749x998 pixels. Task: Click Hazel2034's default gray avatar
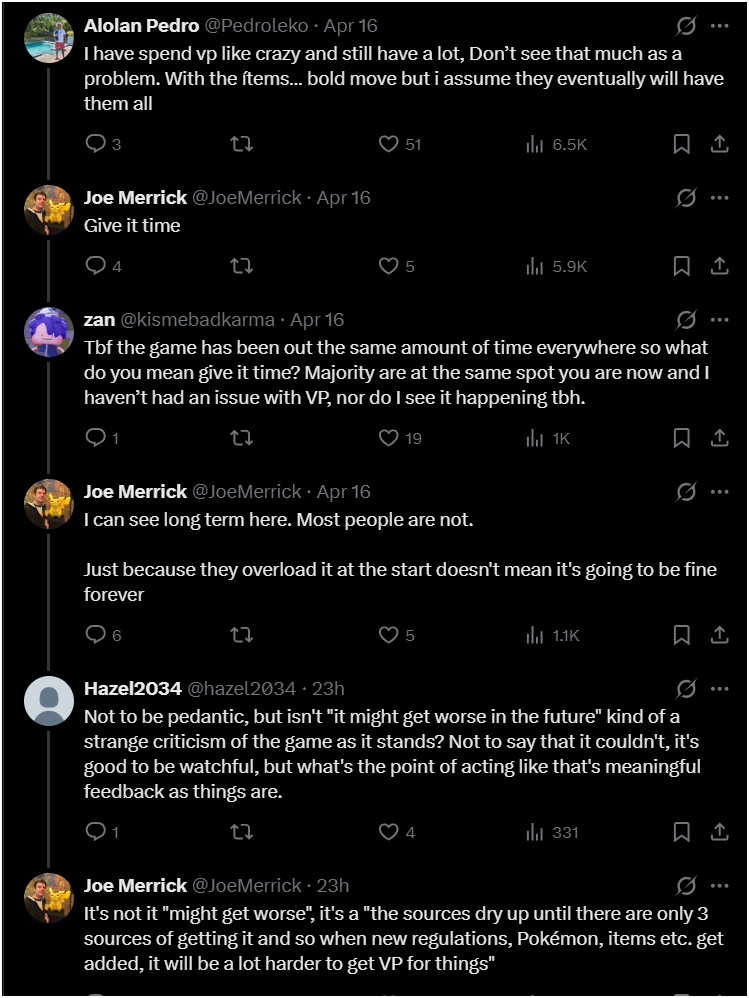[x=49, y=700]
